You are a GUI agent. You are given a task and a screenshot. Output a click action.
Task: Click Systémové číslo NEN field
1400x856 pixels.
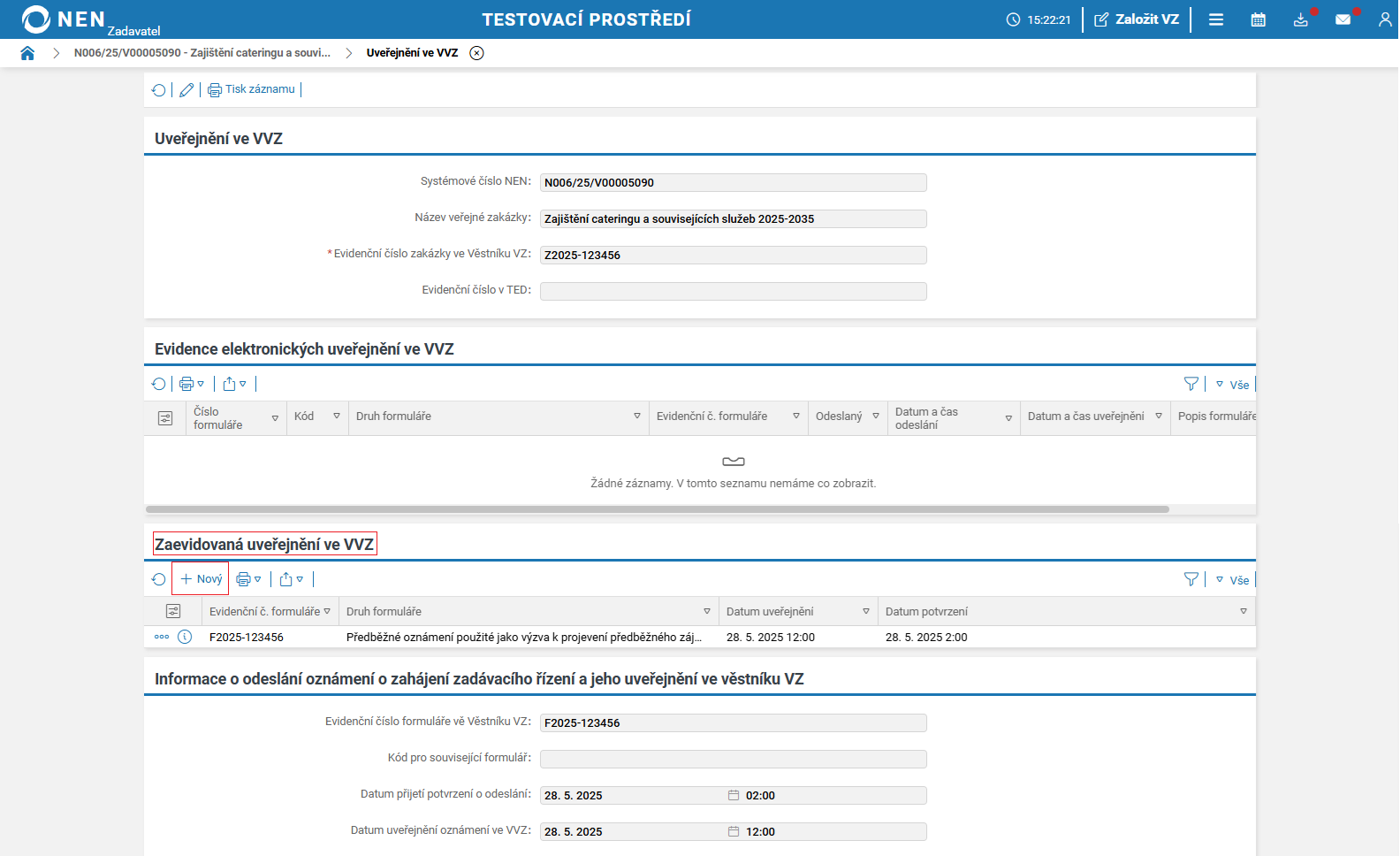pos(734,182)
